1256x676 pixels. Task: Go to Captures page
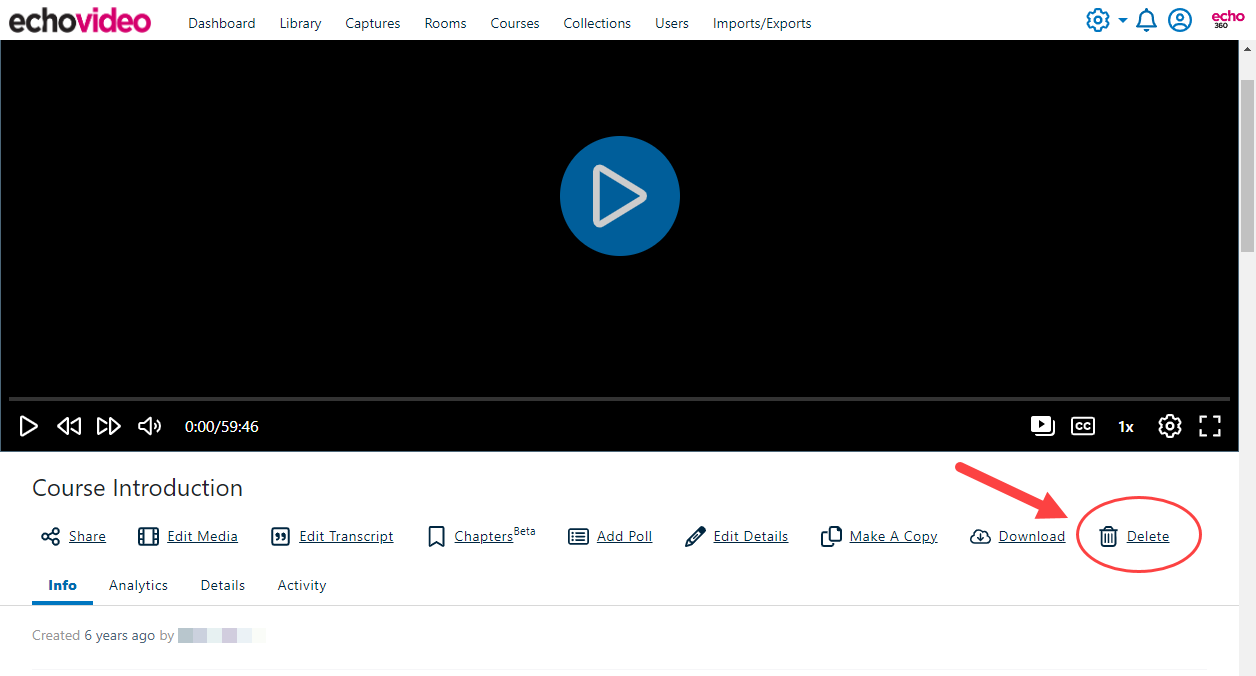373,23
